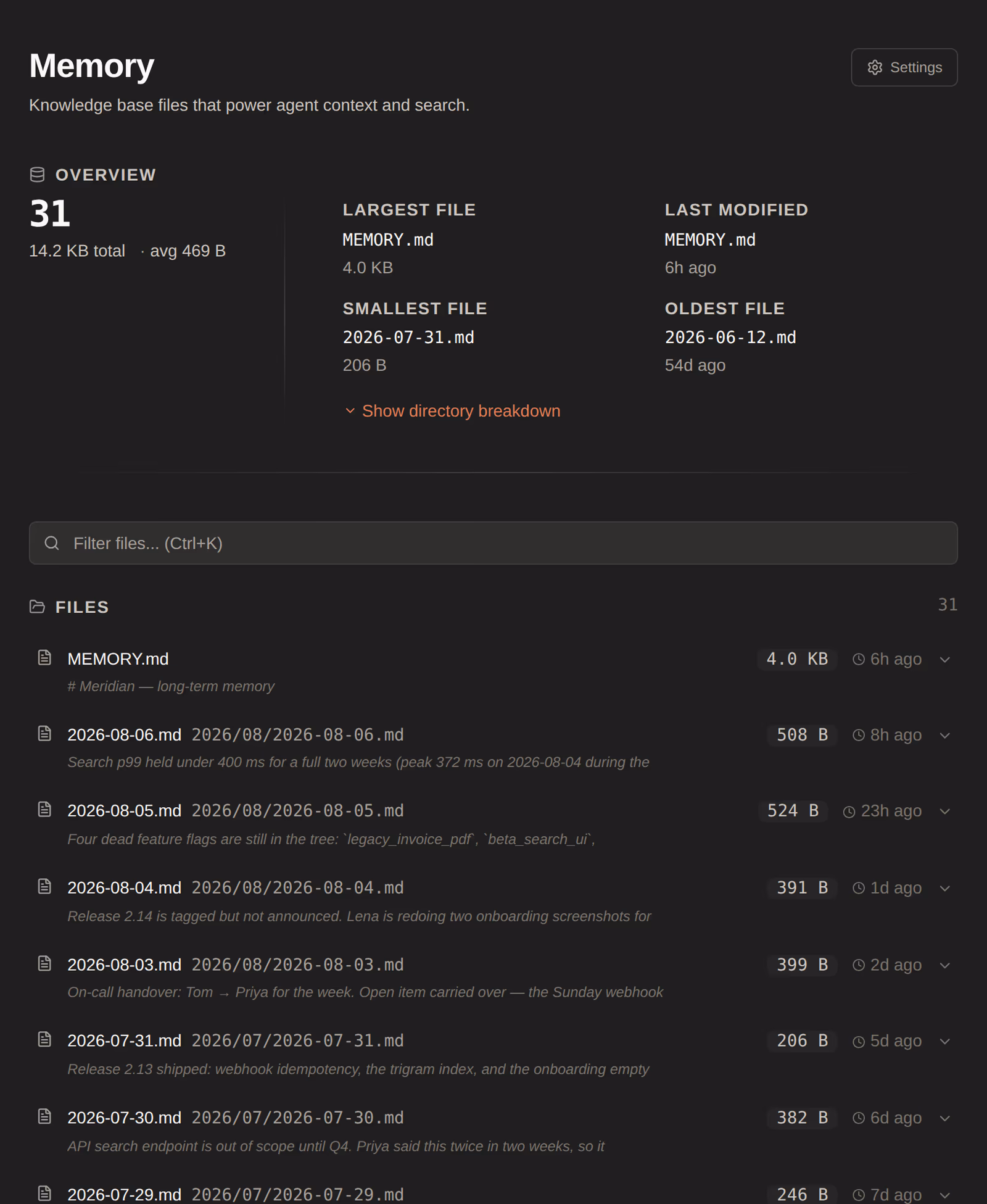Focus the Filter files search field
987x1204 pixels.
click(493, 543)
